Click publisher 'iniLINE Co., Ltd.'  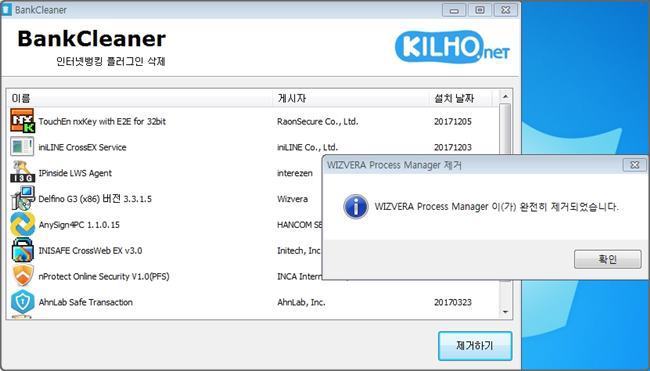click(307, 147)
